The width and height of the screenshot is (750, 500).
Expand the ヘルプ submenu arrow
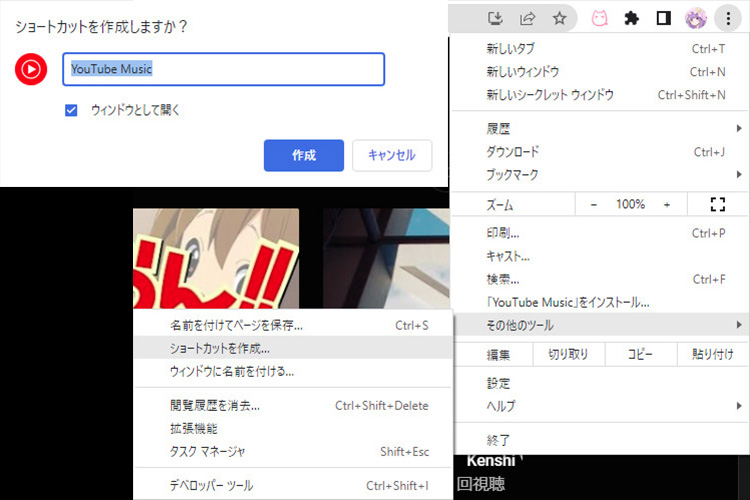pyautogui.click(x=739, y=406)
